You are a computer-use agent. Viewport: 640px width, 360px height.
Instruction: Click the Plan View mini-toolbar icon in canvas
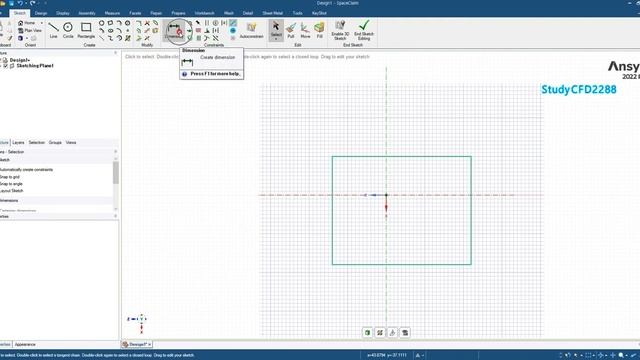coord(405,333)
